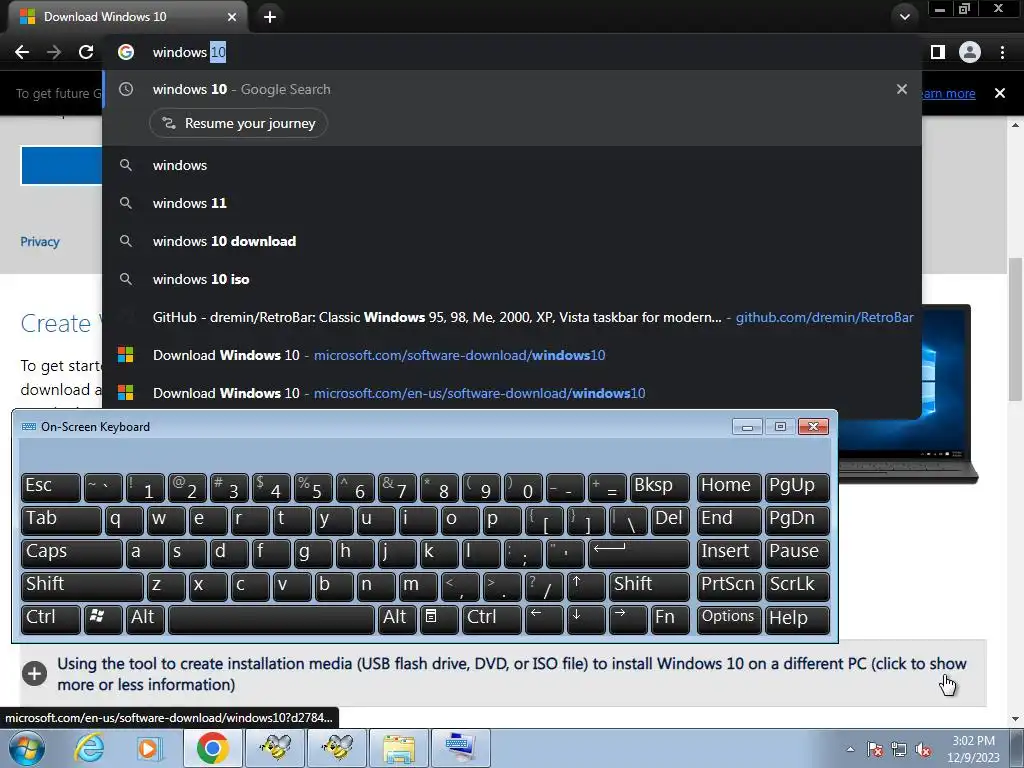The width and height of the screenshot is (1024, 768).
Task: Follow the 'Privacy' link on the page
Action: pos(40,242)
